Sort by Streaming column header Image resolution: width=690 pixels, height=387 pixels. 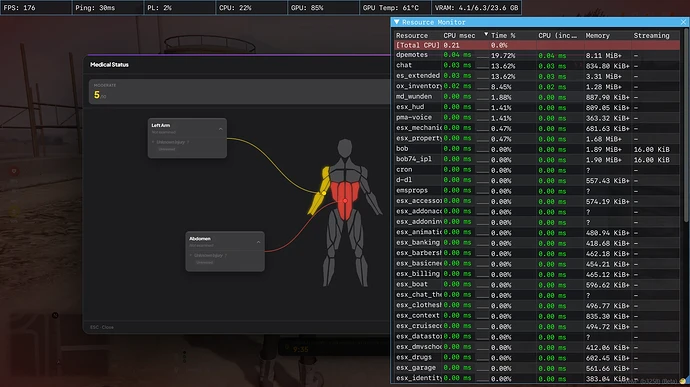(x=651, y=36)
